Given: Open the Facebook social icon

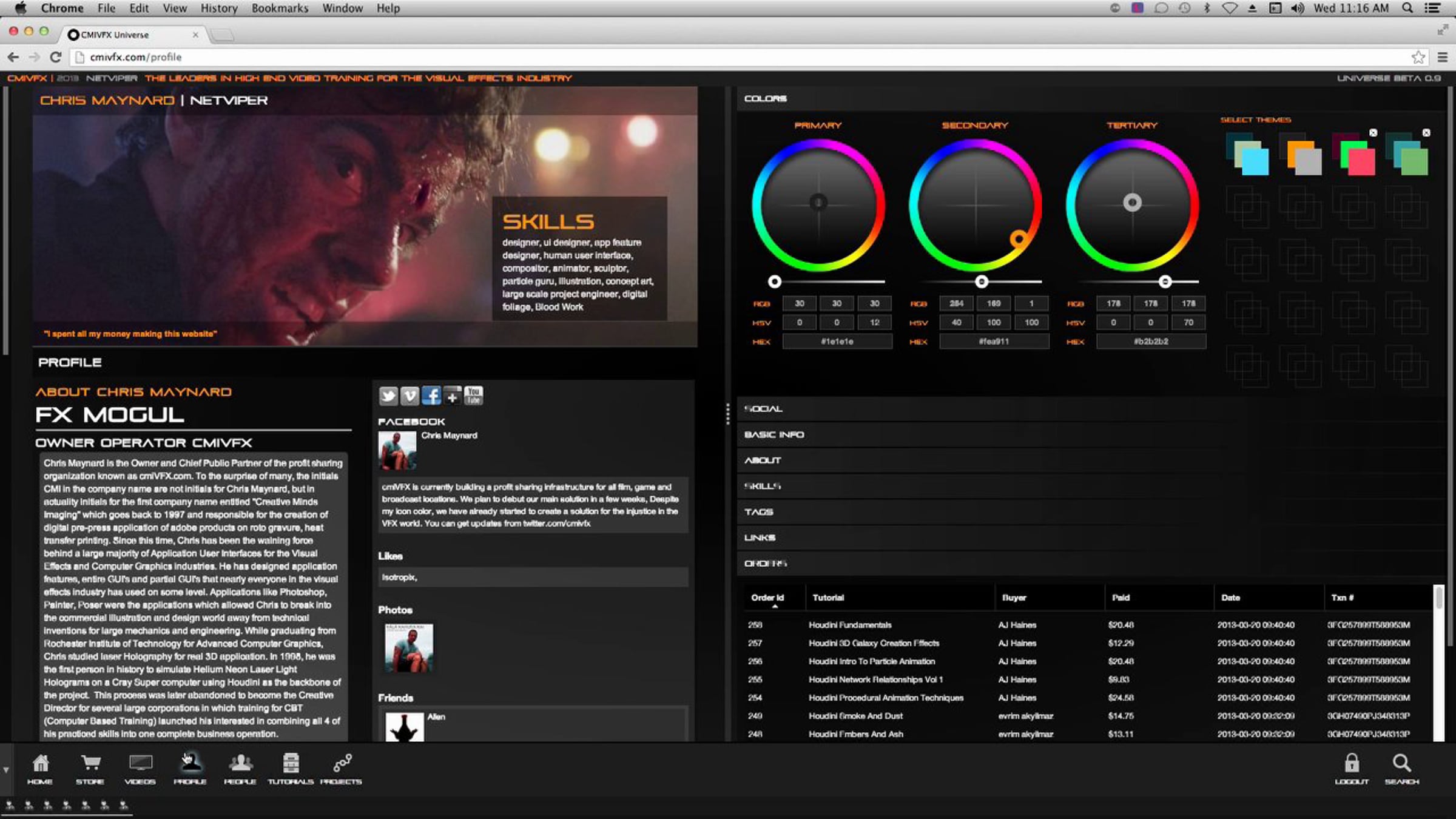Looking at the screenshot, I should coord(431,396).
